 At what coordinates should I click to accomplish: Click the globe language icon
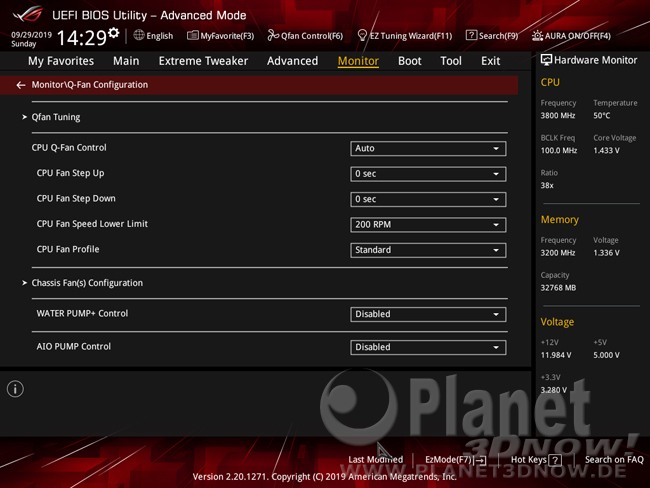[x=138, y=35]
